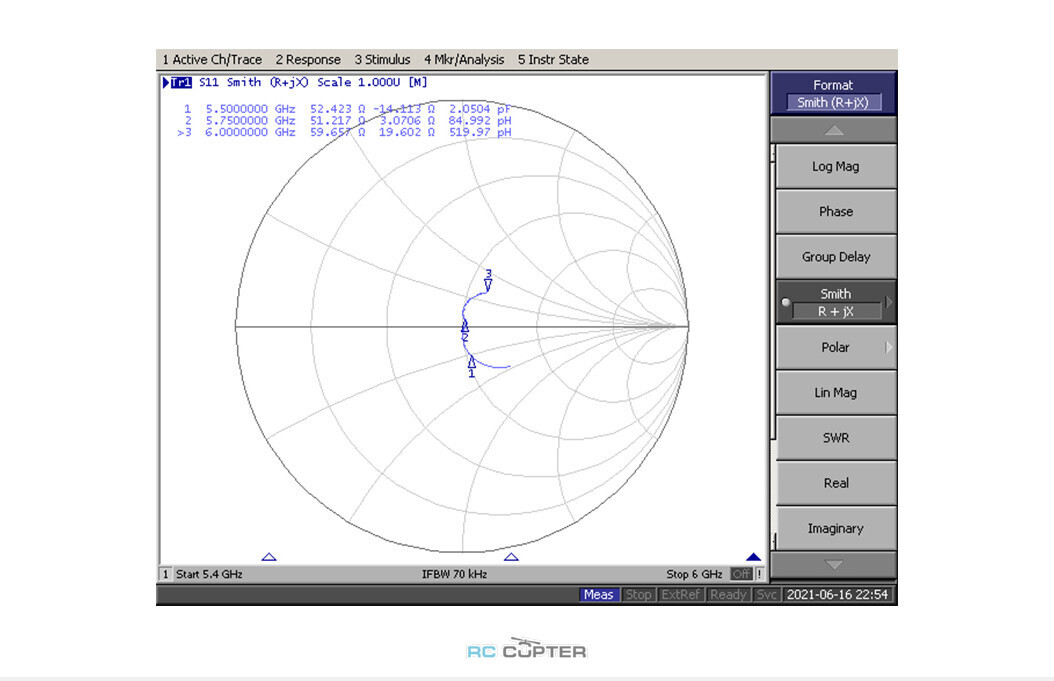1054x681 pixels.
Task: Click the Stop 6 GHz value
Action: (694, 574)
